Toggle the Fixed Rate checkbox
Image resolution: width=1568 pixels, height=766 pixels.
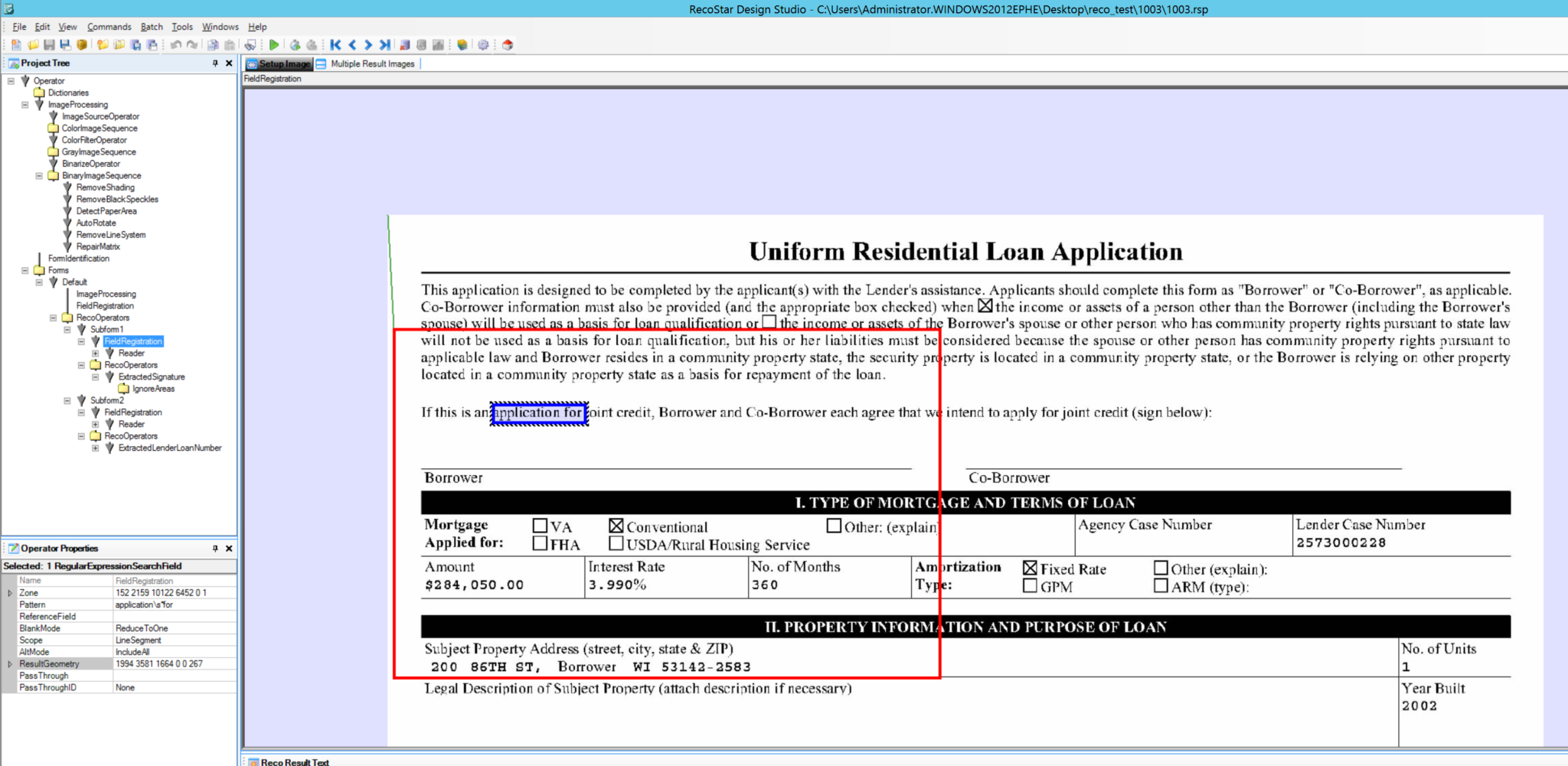pos(1030,568)
